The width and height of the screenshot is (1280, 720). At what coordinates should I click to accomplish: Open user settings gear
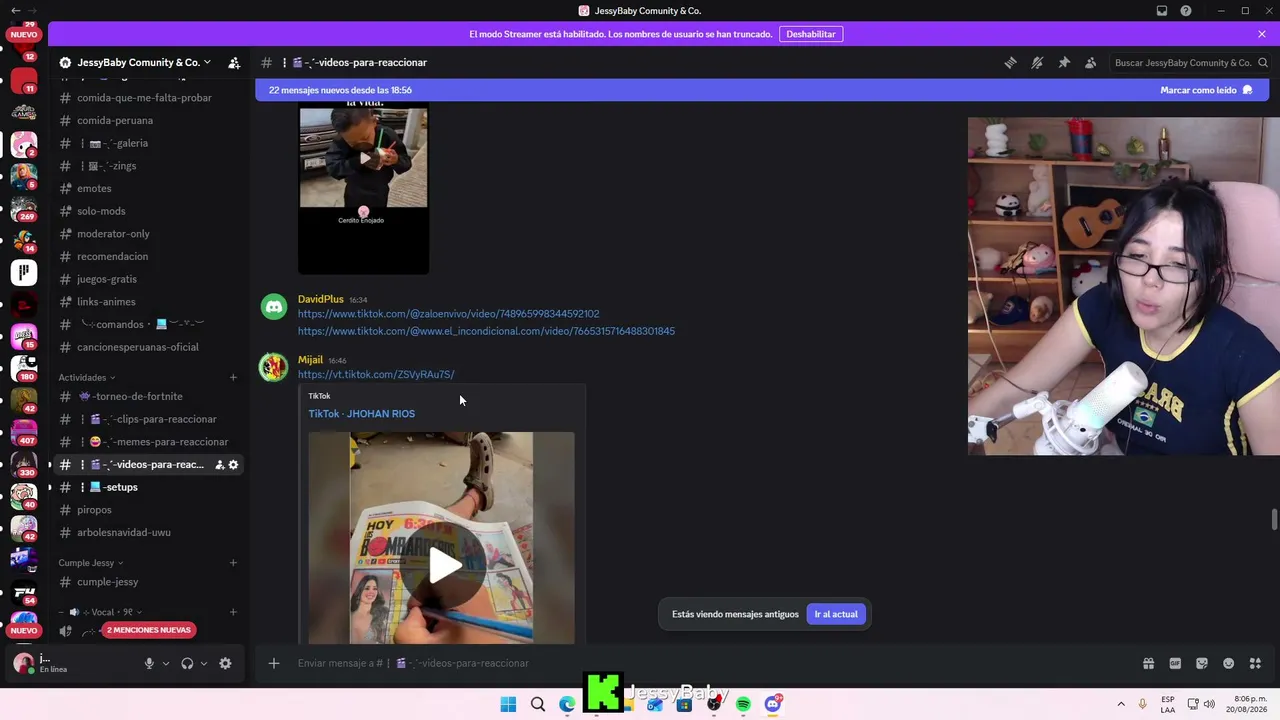coord(225,663)
